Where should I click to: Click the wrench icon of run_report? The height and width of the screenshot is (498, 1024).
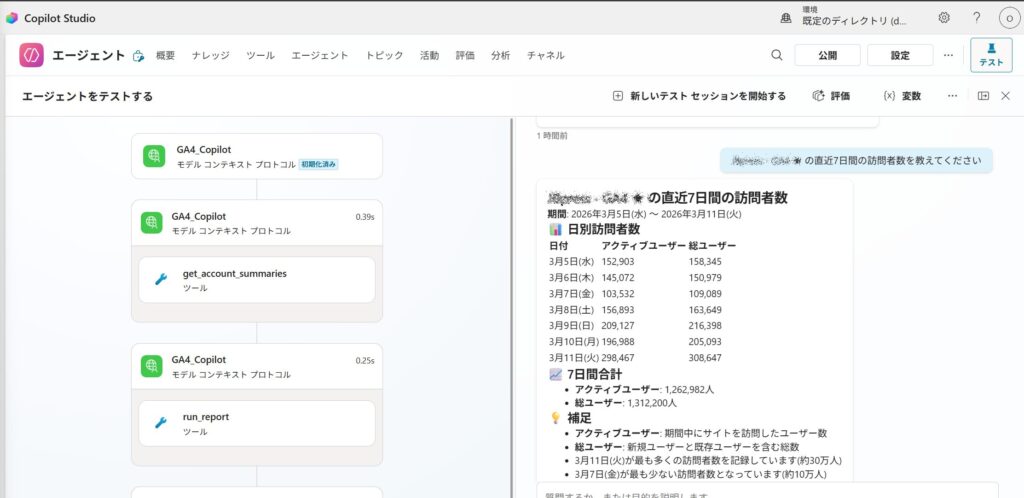[x=161, y=423]
